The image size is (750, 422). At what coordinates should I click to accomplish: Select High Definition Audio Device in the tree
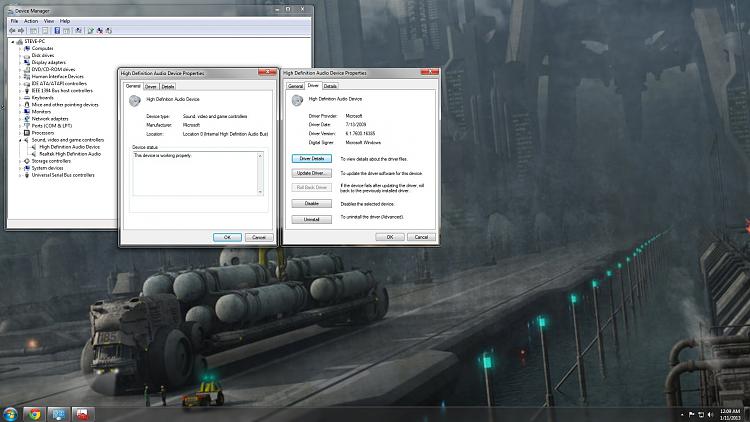(x=69, y=147)
